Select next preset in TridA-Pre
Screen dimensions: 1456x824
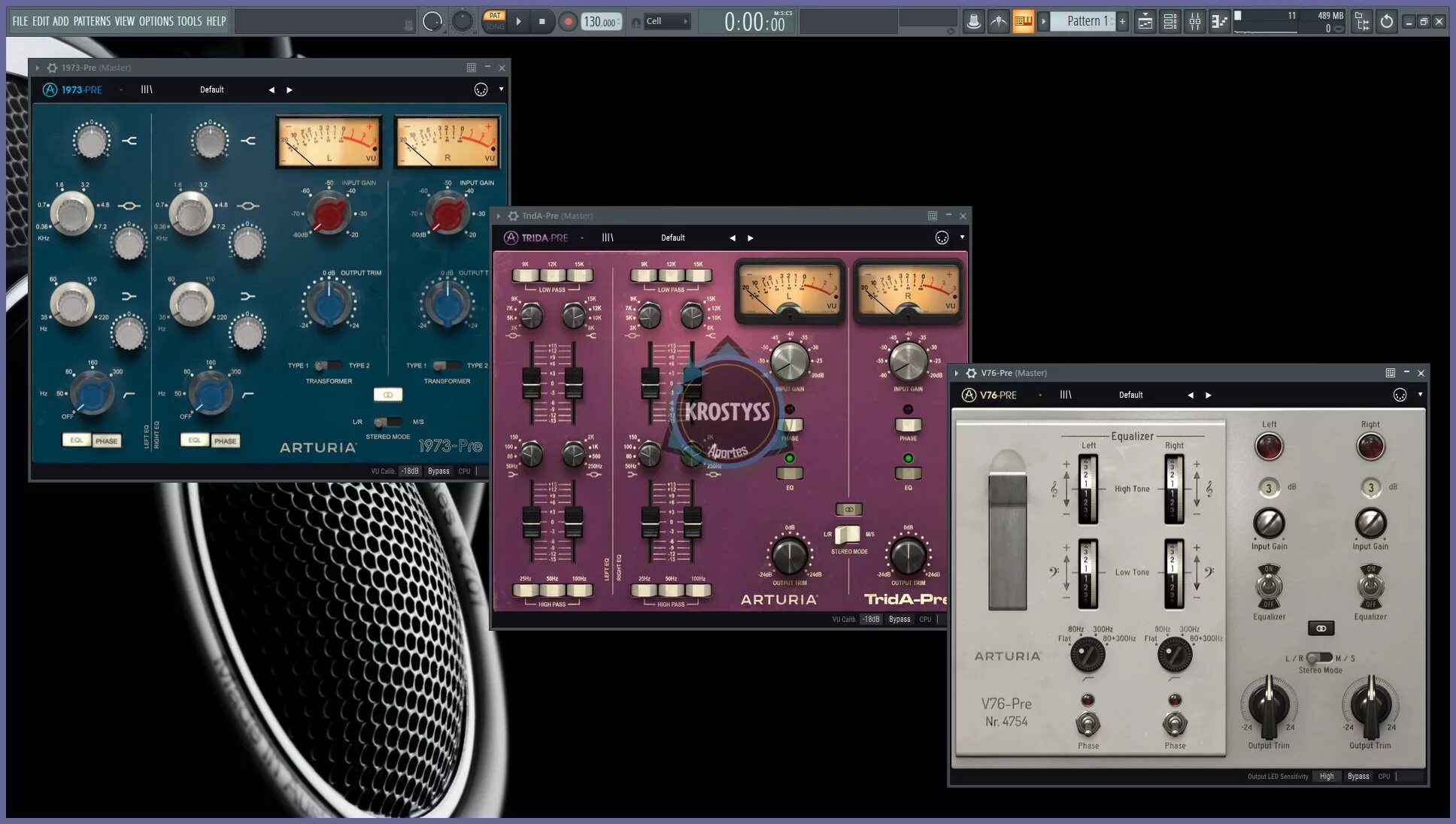[751, 238]
